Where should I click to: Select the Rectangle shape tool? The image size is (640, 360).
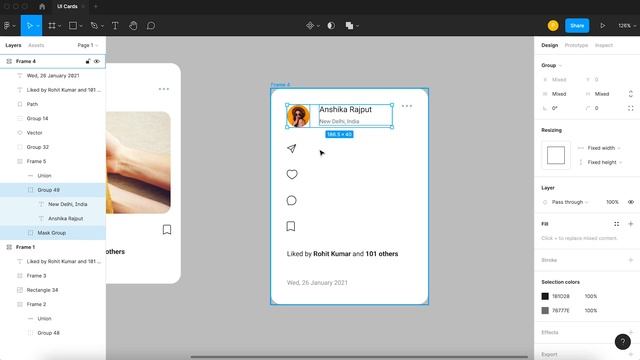tap(73, 25)
